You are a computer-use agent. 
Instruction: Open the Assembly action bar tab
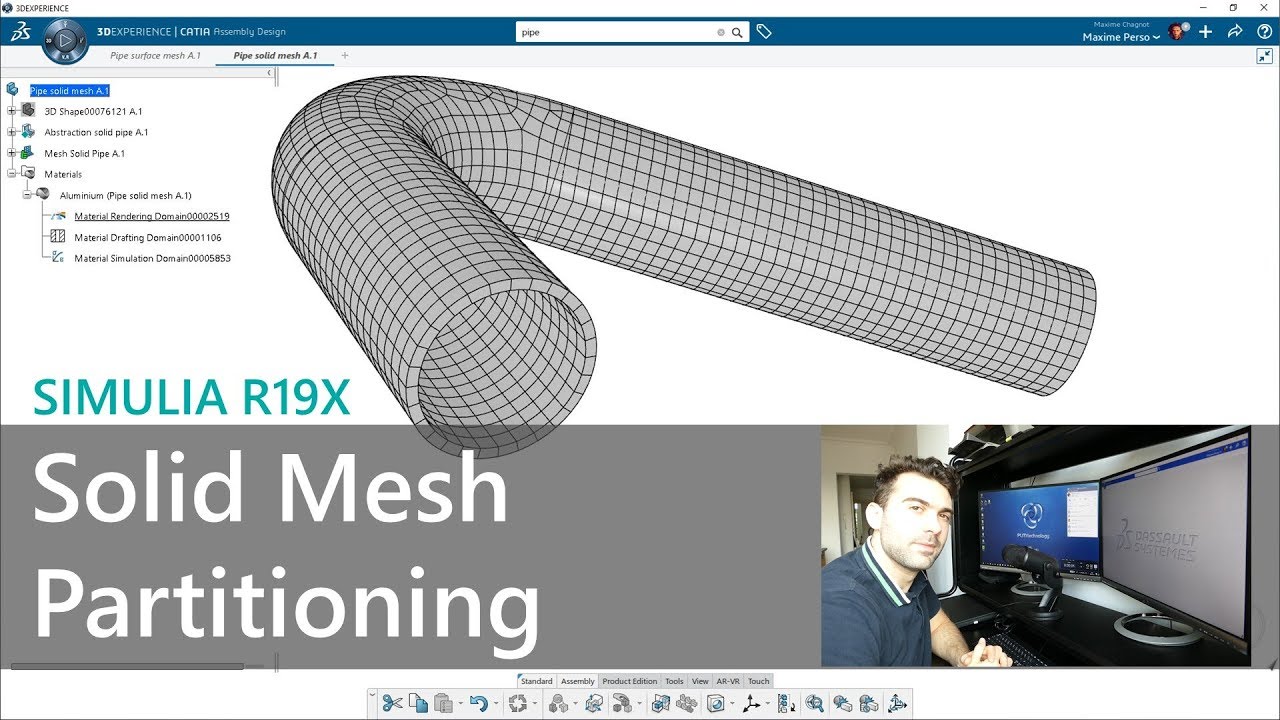(x=578, y=681)
